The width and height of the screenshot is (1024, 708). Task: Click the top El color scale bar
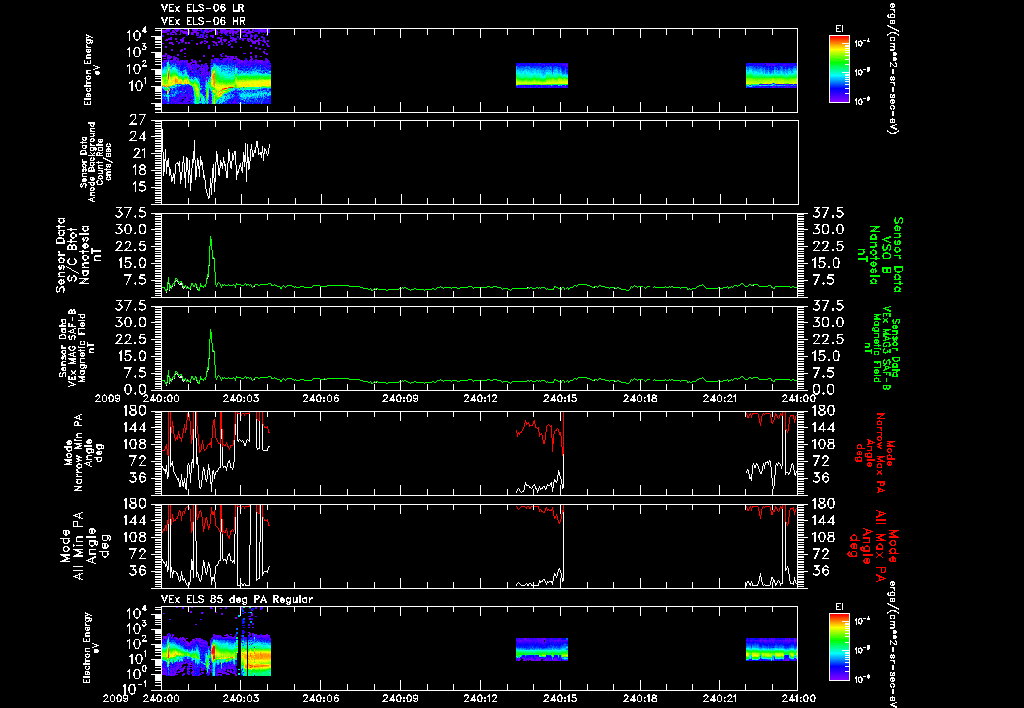pos(839,69)
